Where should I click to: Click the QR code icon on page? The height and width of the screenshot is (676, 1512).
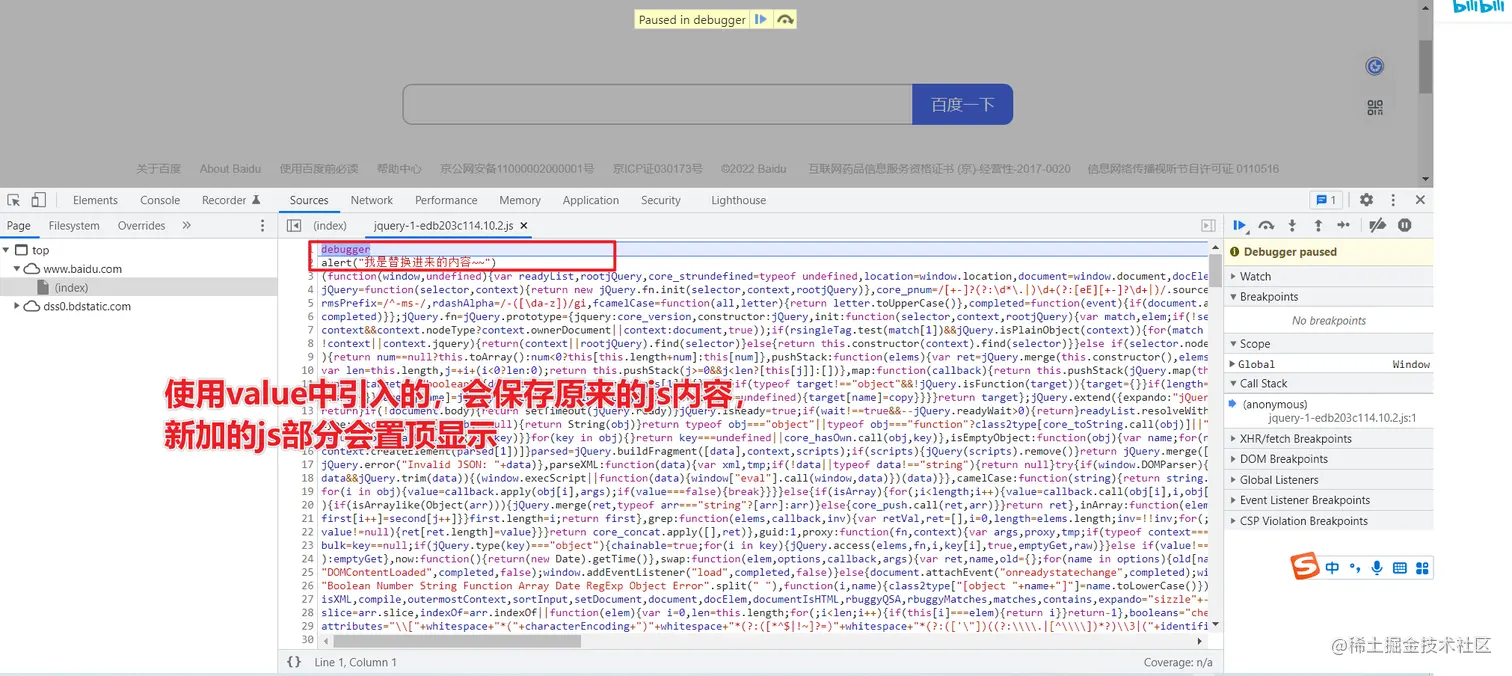point(1375,107)
